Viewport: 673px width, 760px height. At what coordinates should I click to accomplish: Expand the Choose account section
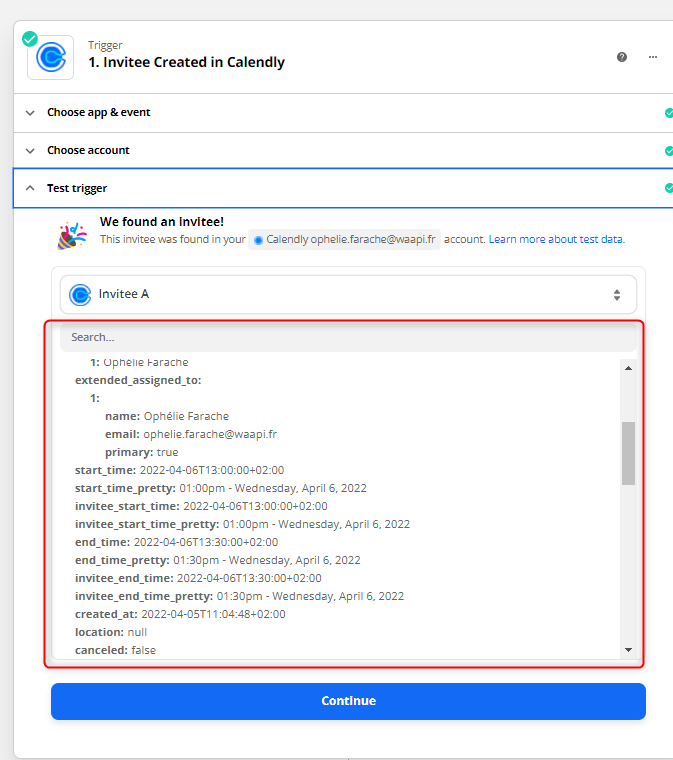343,151
